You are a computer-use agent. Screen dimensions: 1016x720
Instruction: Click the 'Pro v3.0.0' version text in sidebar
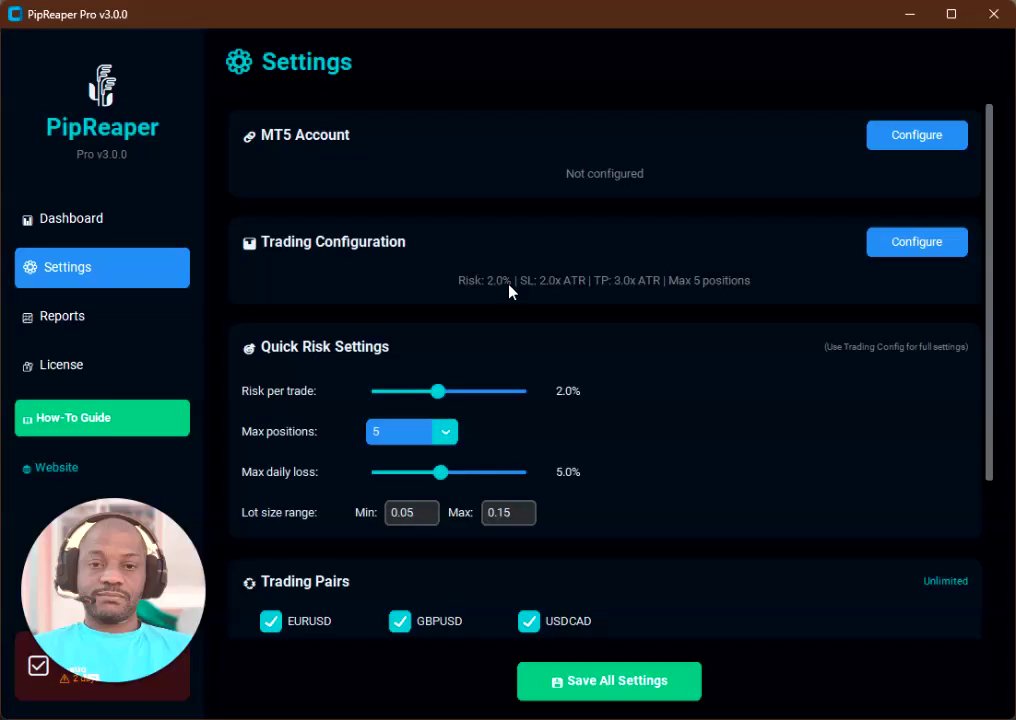tap(102, 154)
